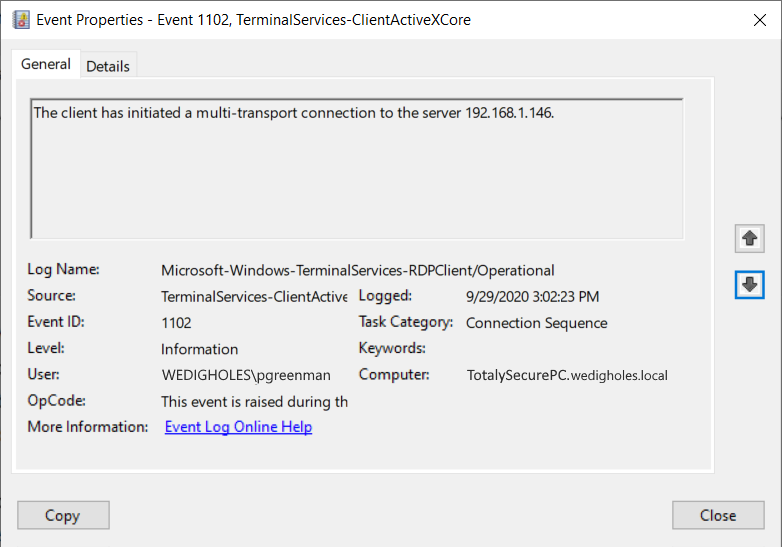Click the Source value TerminalServices-ClientActive
The height and width of the screenshot is (547, 782).
coord(254,297)
